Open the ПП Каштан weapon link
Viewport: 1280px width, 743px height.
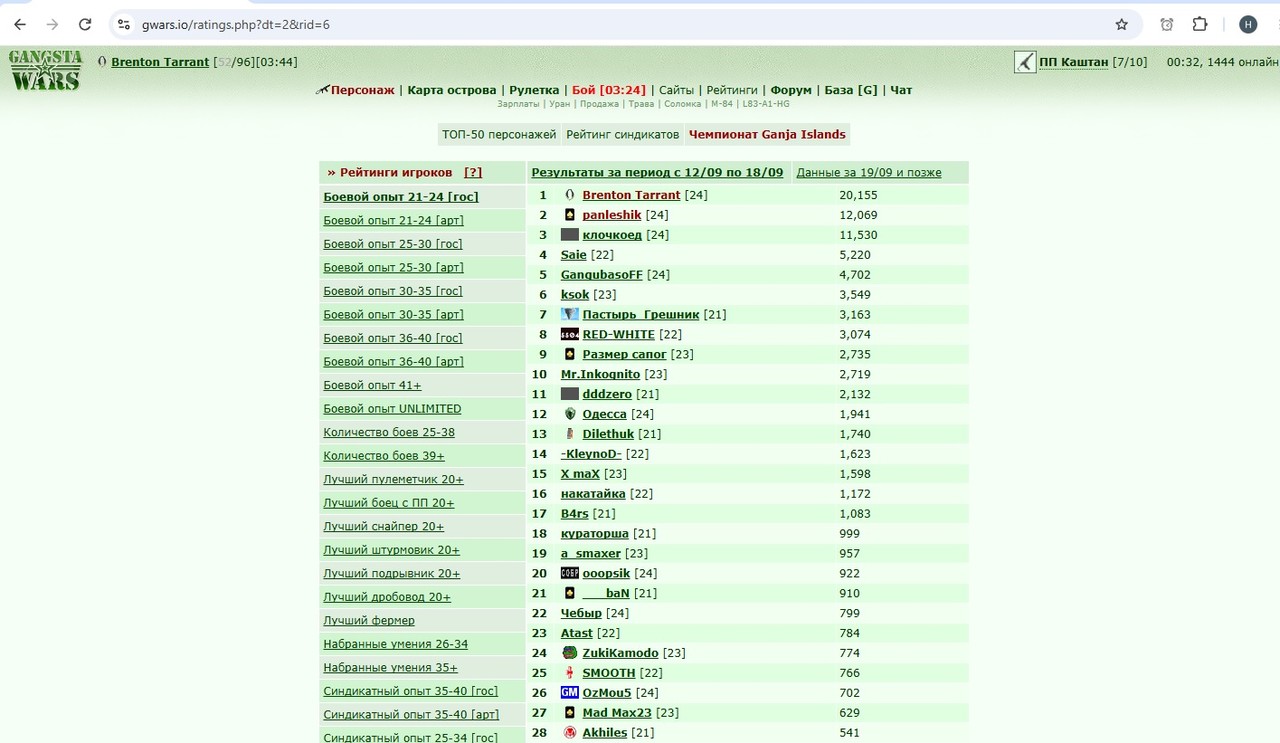(x=1073, y=62)
